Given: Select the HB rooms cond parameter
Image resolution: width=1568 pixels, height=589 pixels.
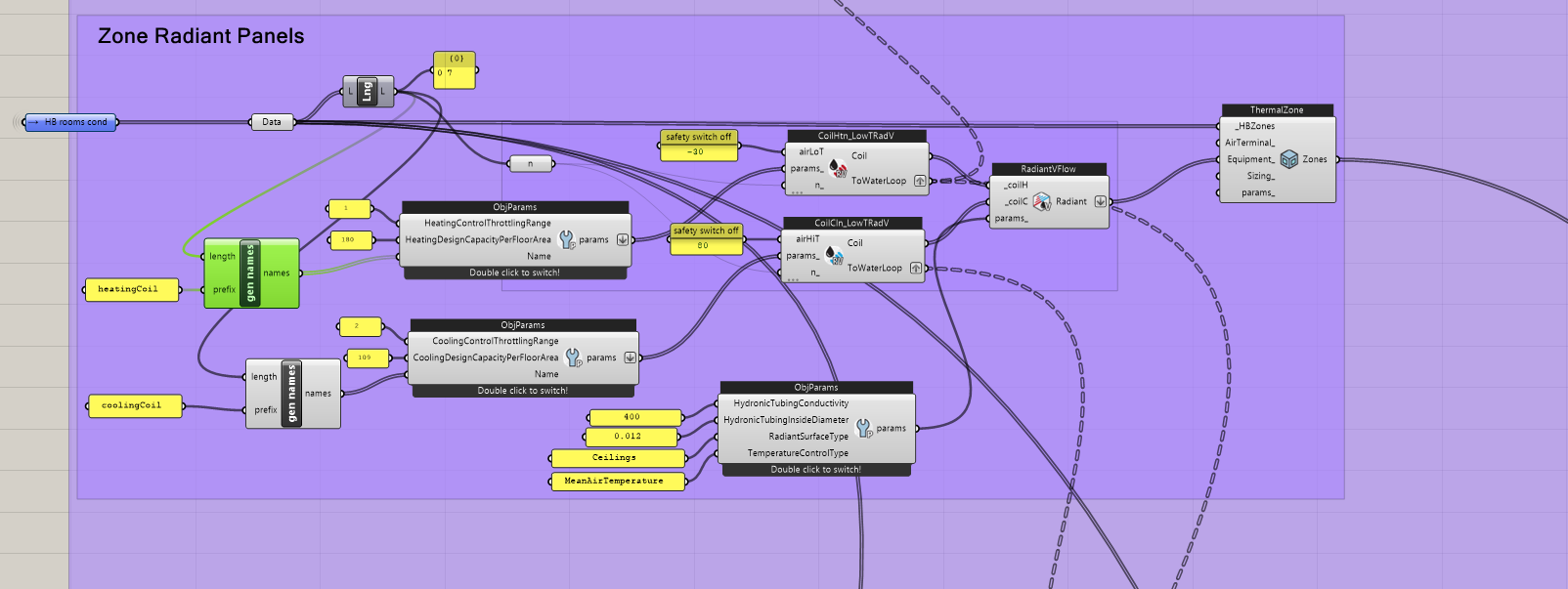Looking at the screenshot, I should (x=70, y=122).
